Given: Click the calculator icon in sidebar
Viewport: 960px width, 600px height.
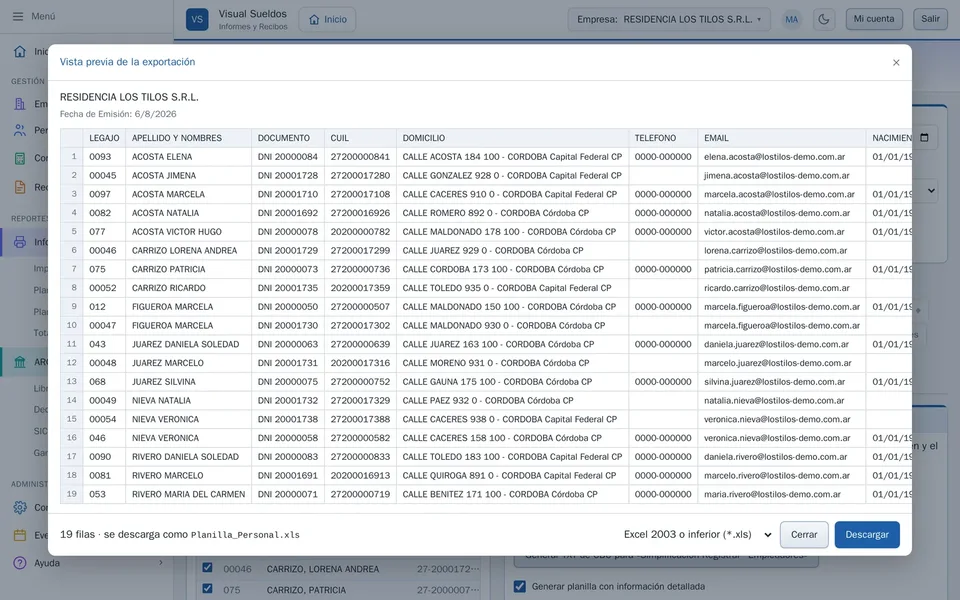Looking at the screenshot, I should pyautogui.click(x=20, y=159).
